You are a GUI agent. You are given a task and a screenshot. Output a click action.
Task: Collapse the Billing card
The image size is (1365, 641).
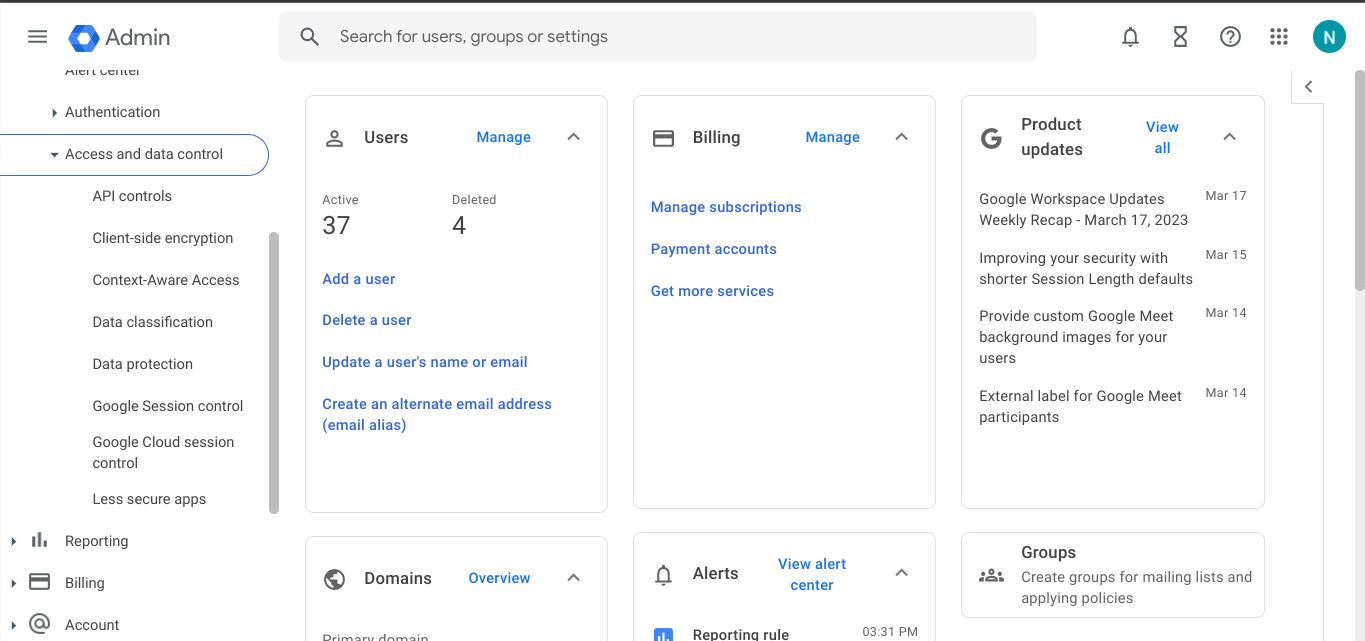tap(902, 137)
